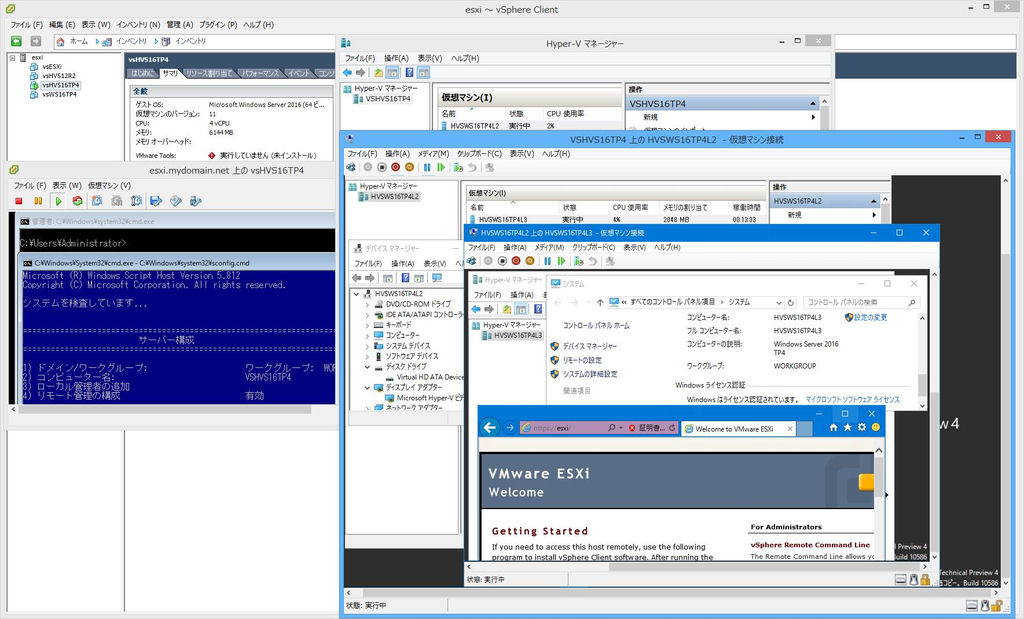Open クリップボード(C) menu in HVSWS16TP4L2 connection window
Viewport: 1024px width, 619px height.
[x=479, y=154]
